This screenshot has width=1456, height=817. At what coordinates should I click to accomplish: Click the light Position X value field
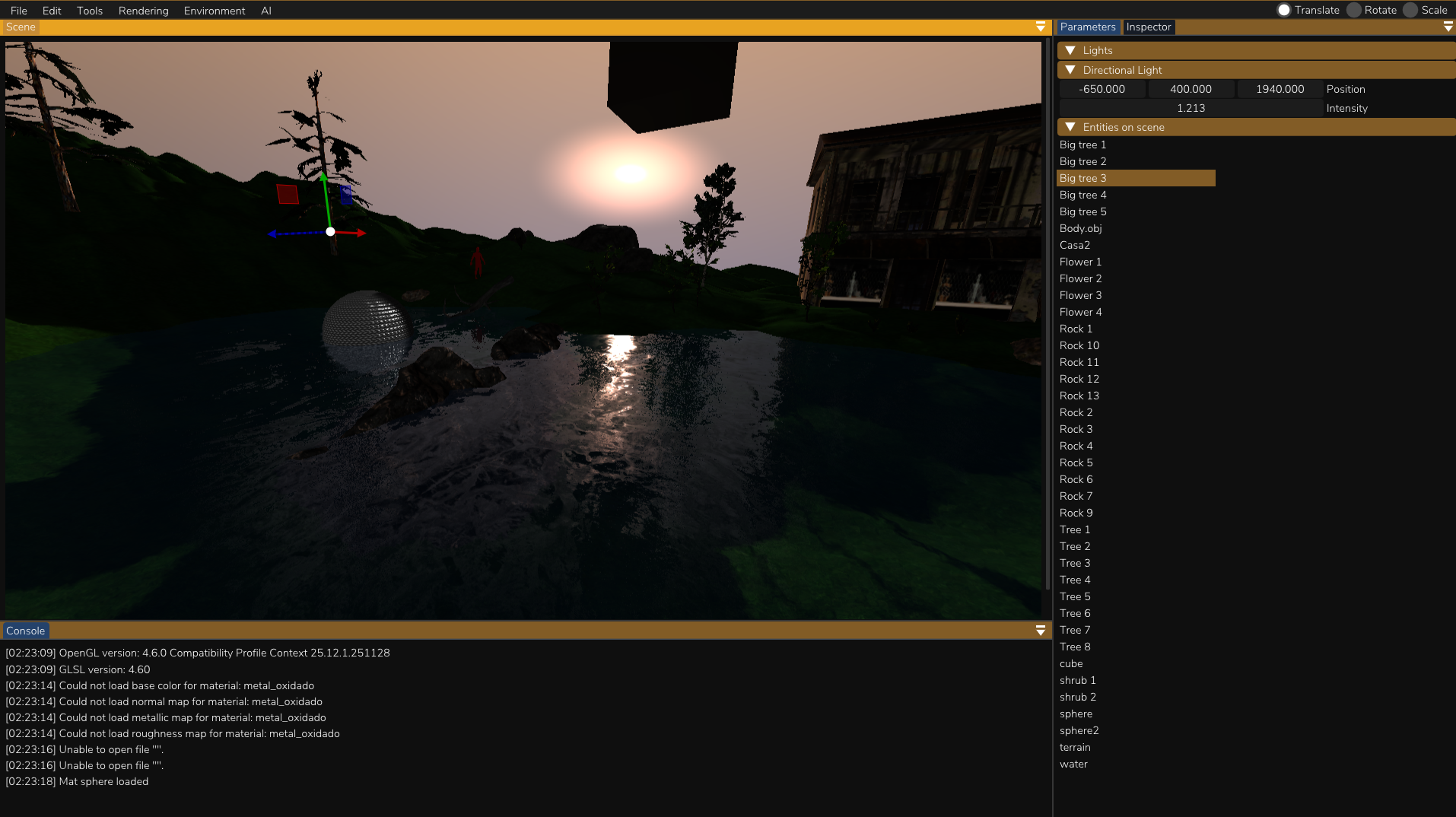1102,89
